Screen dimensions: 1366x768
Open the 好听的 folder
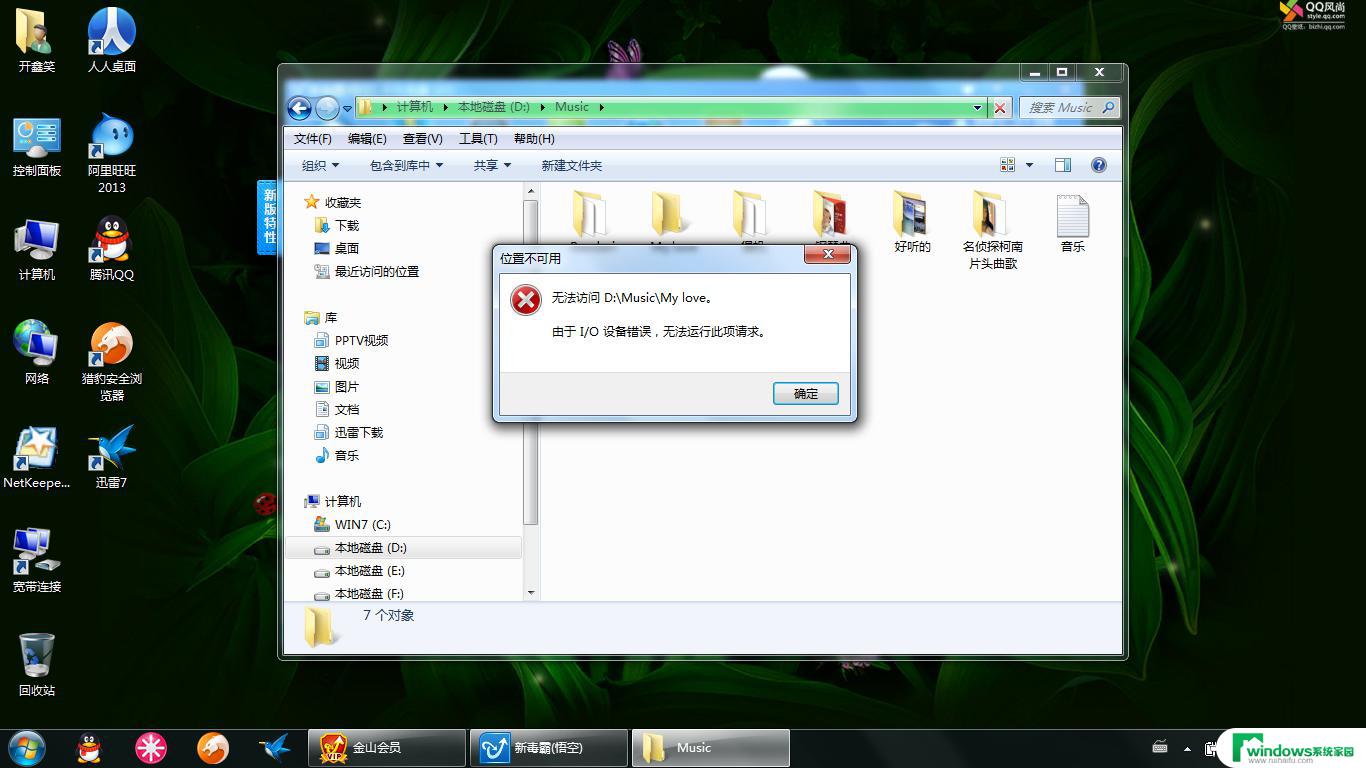(x=911, y=222)
